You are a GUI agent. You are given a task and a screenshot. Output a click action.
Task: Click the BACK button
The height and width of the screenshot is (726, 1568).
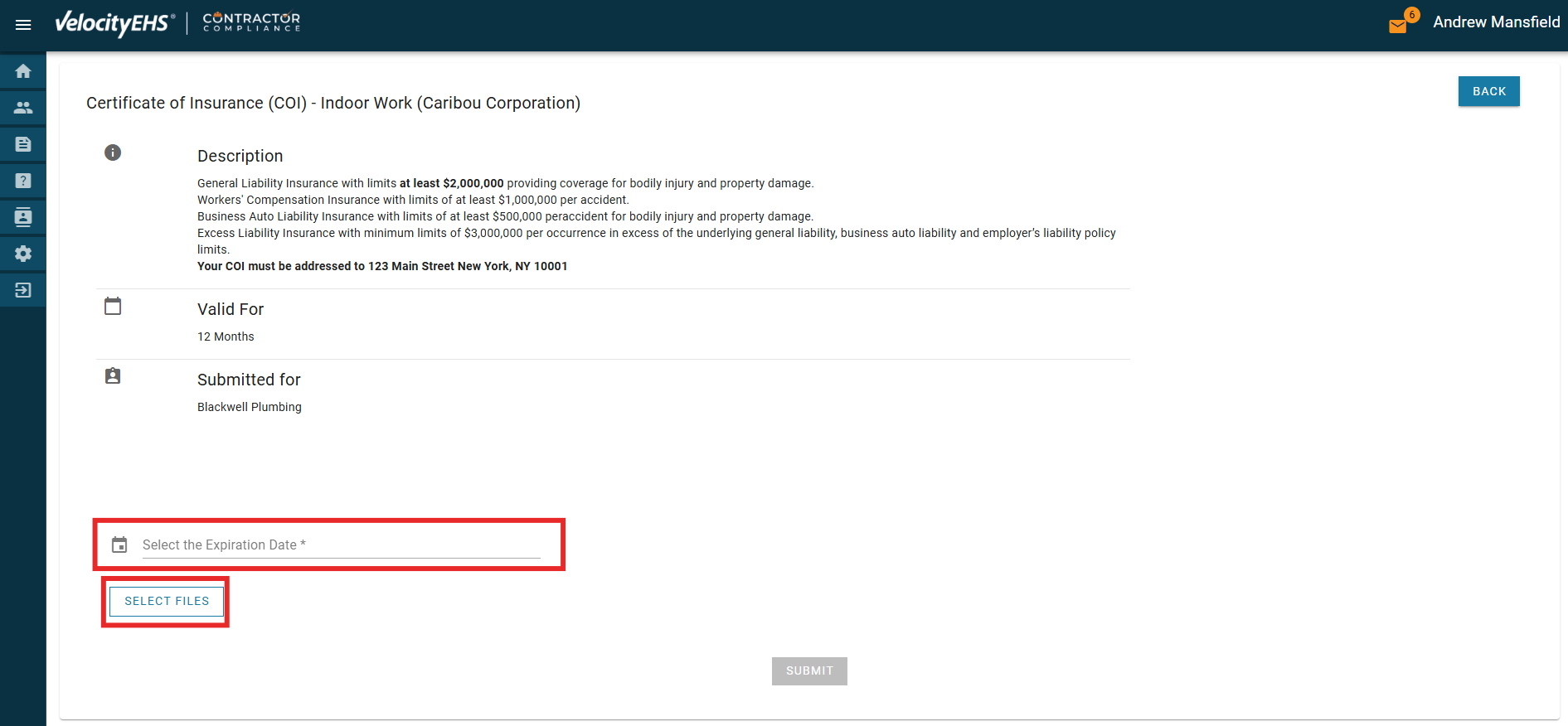point(1488,91)
